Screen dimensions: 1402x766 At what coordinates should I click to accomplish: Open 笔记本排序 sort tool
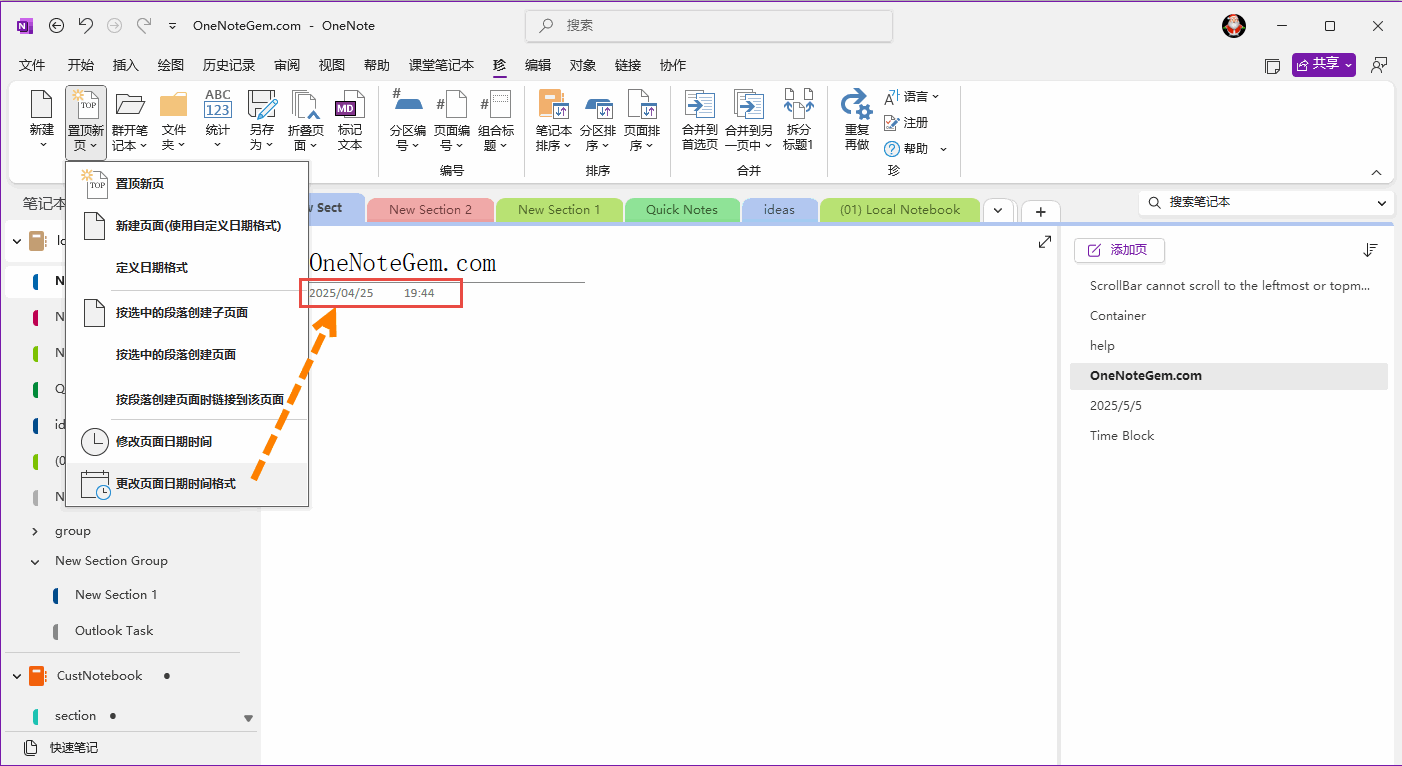pos(554,104)
